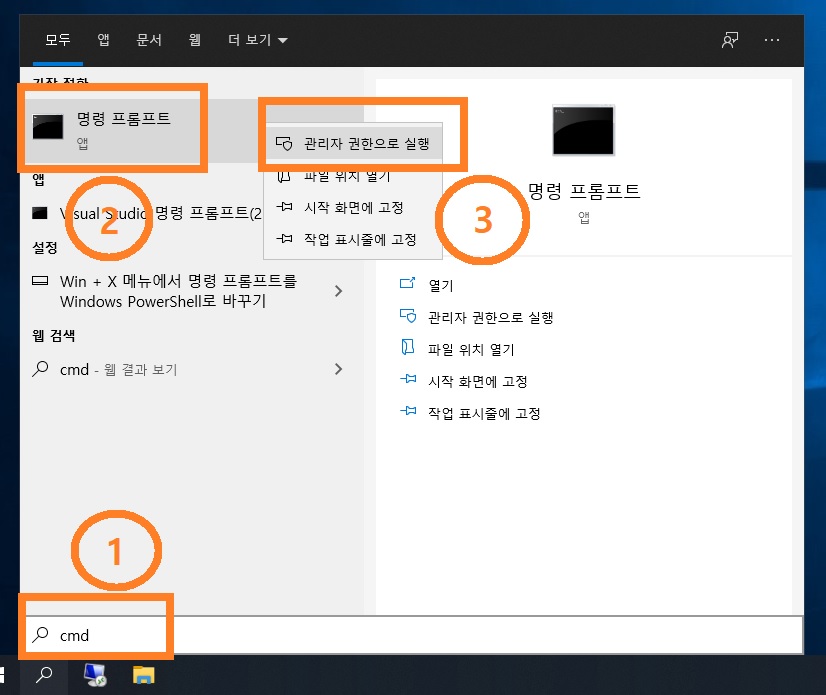The width and height of the screenshot is (826, 695).
Task: Click the shield icon beside preview 관리자 권한으로 실행
Action: click(x=408, y=316)
